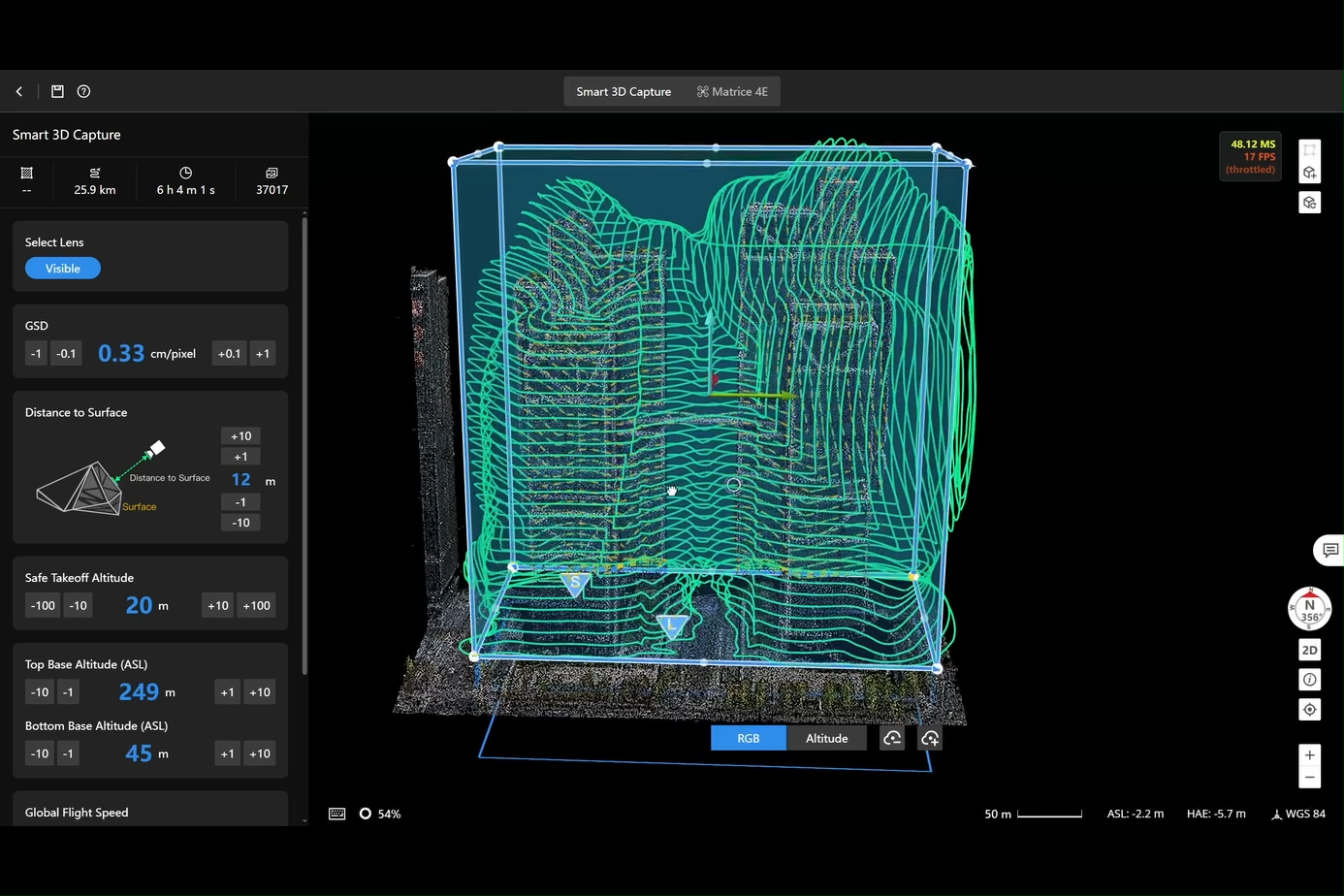Increase point cloud density with cloud plus icon
The image size is (1344, 896).
pyautogui.click(x=929, y=739)
